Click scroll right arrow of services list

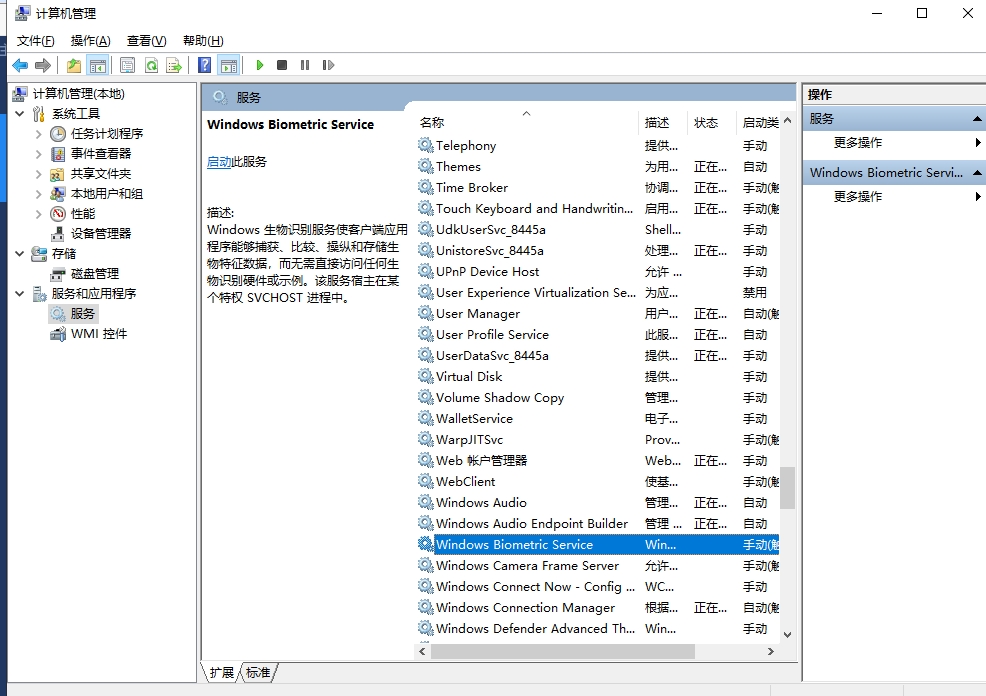[771, 652]
